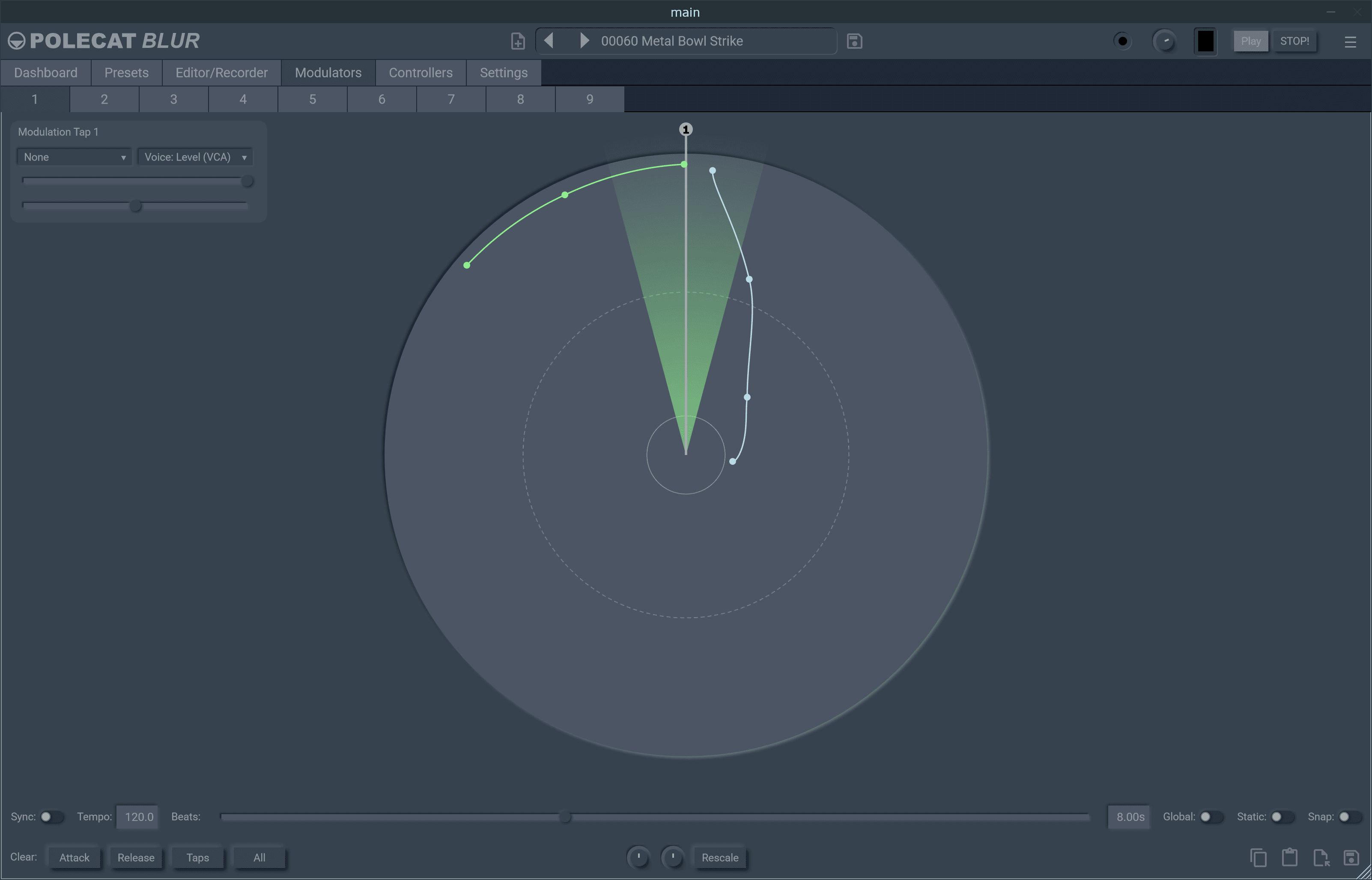The width and height of the screenshot is (1372, 880).
Task: Select the tap 1 marker above the circle
Action: coord(686,130)
